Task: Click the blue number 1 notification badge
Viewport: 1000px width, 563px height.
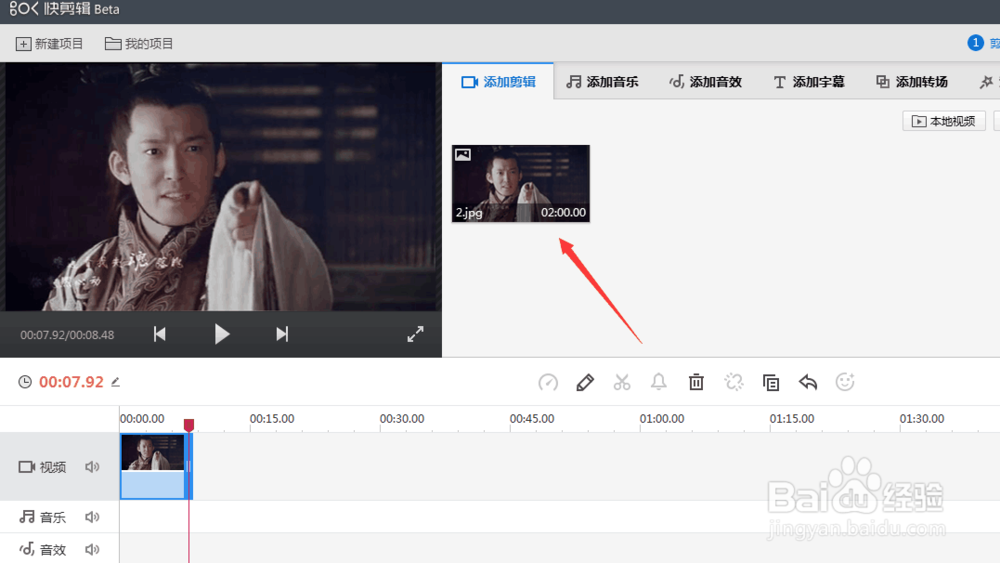Action: (x=975, y=43)
